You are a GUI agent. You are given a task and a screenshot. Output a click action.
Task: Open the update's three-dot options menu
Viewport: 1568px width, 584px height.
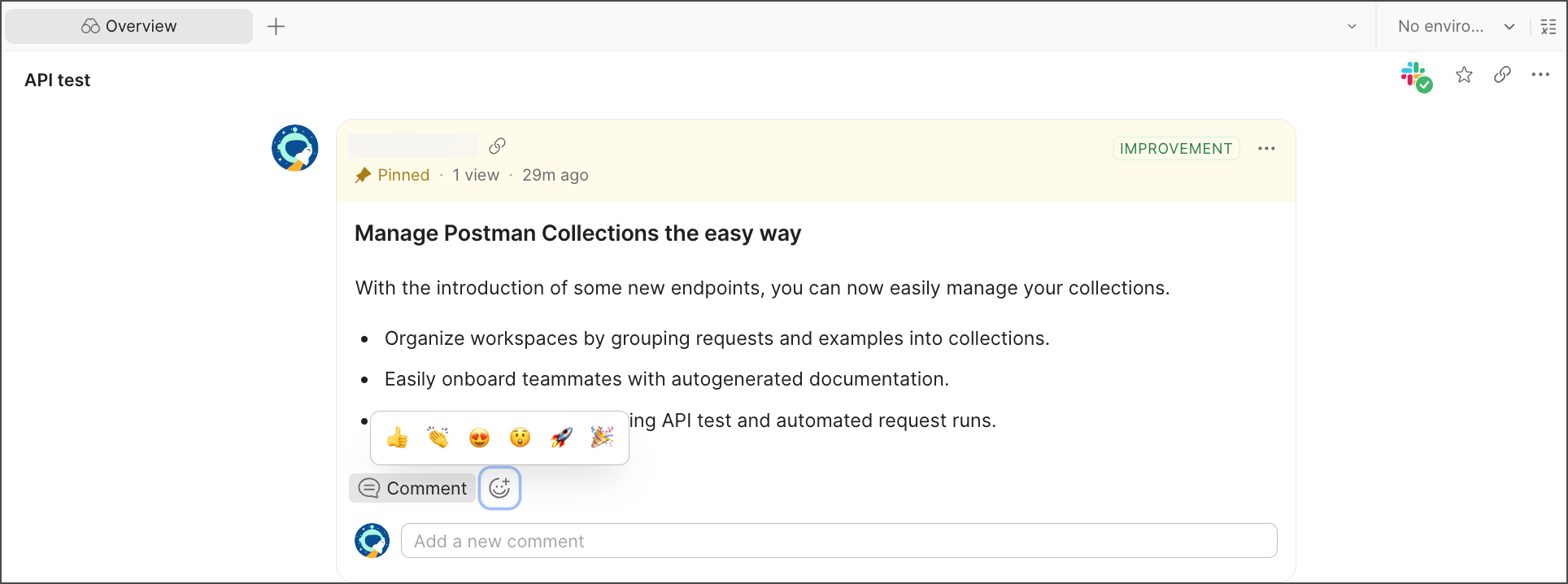coord(1266,149)
